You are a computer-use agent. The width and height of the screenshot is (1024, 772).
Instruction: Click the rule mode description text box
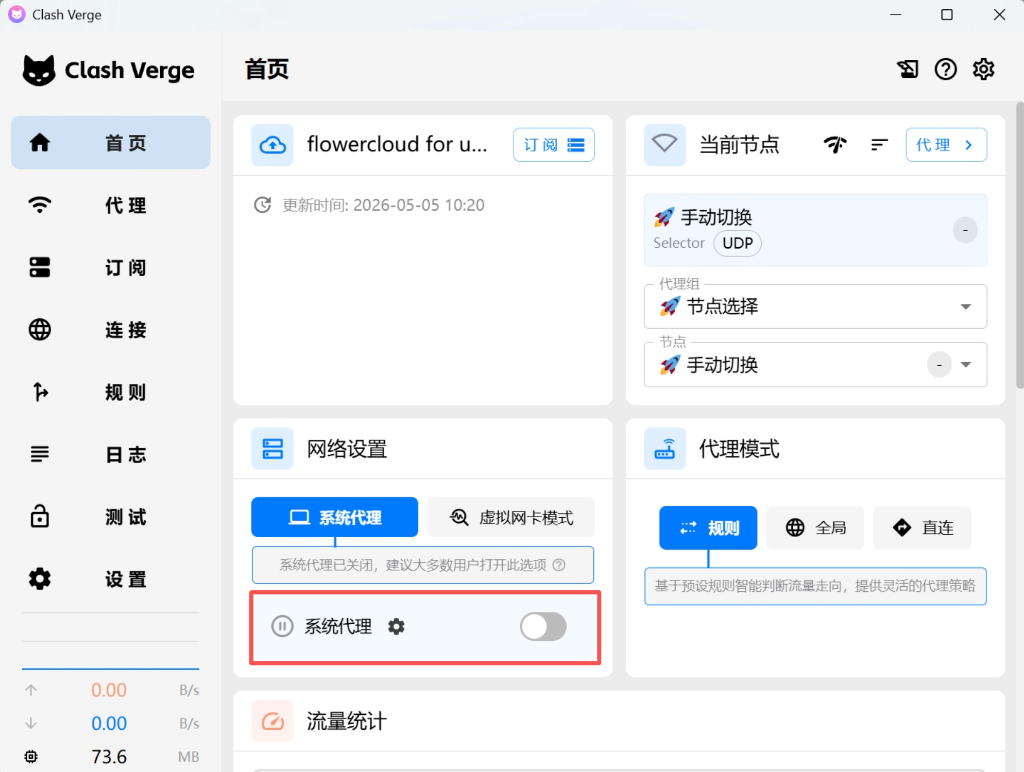pyautogui.click(x=815, y=586)
